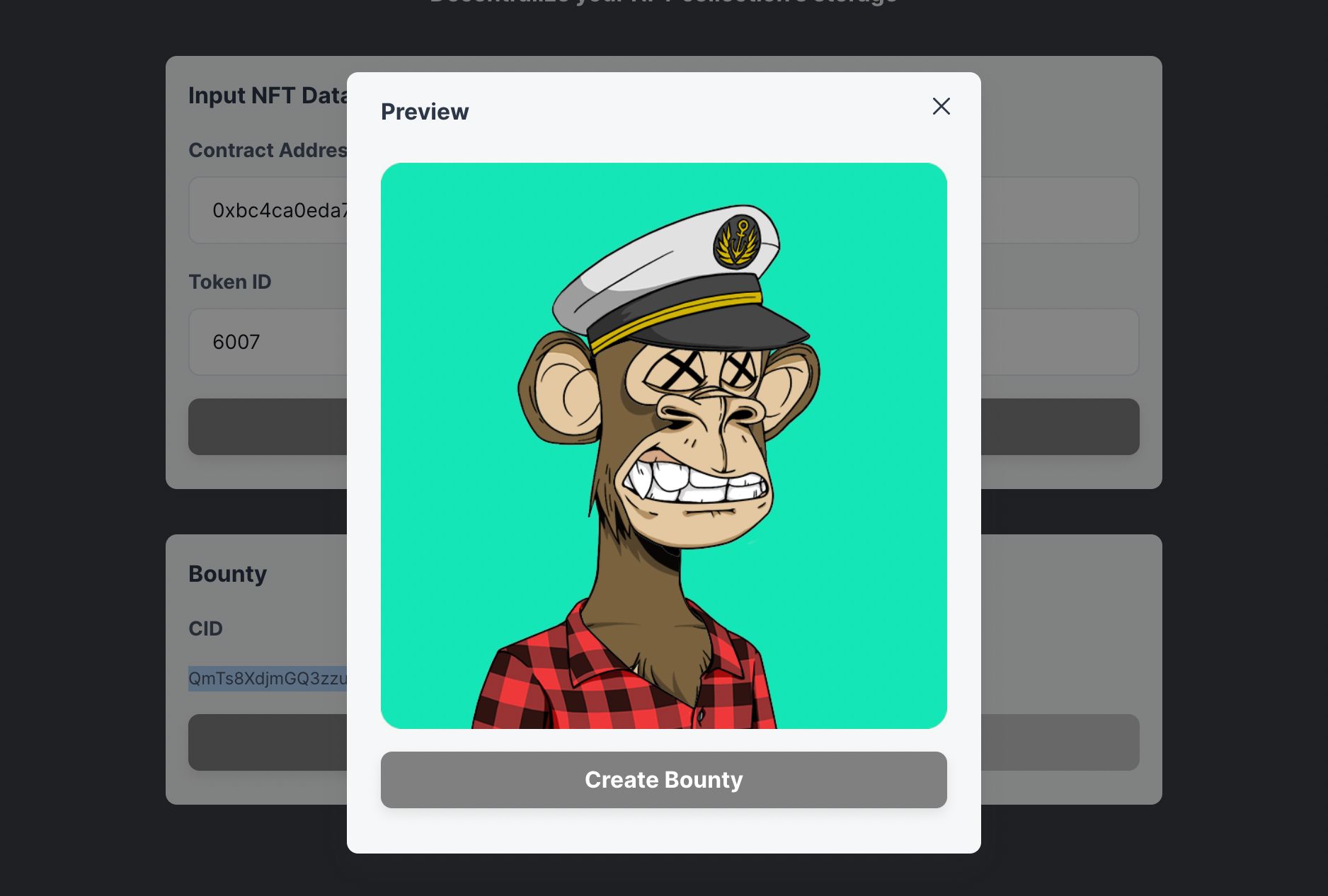Close the Preview dialog with the X
Image resolution: width=1328 pixels, height=896 pixels.
point(941,106)
